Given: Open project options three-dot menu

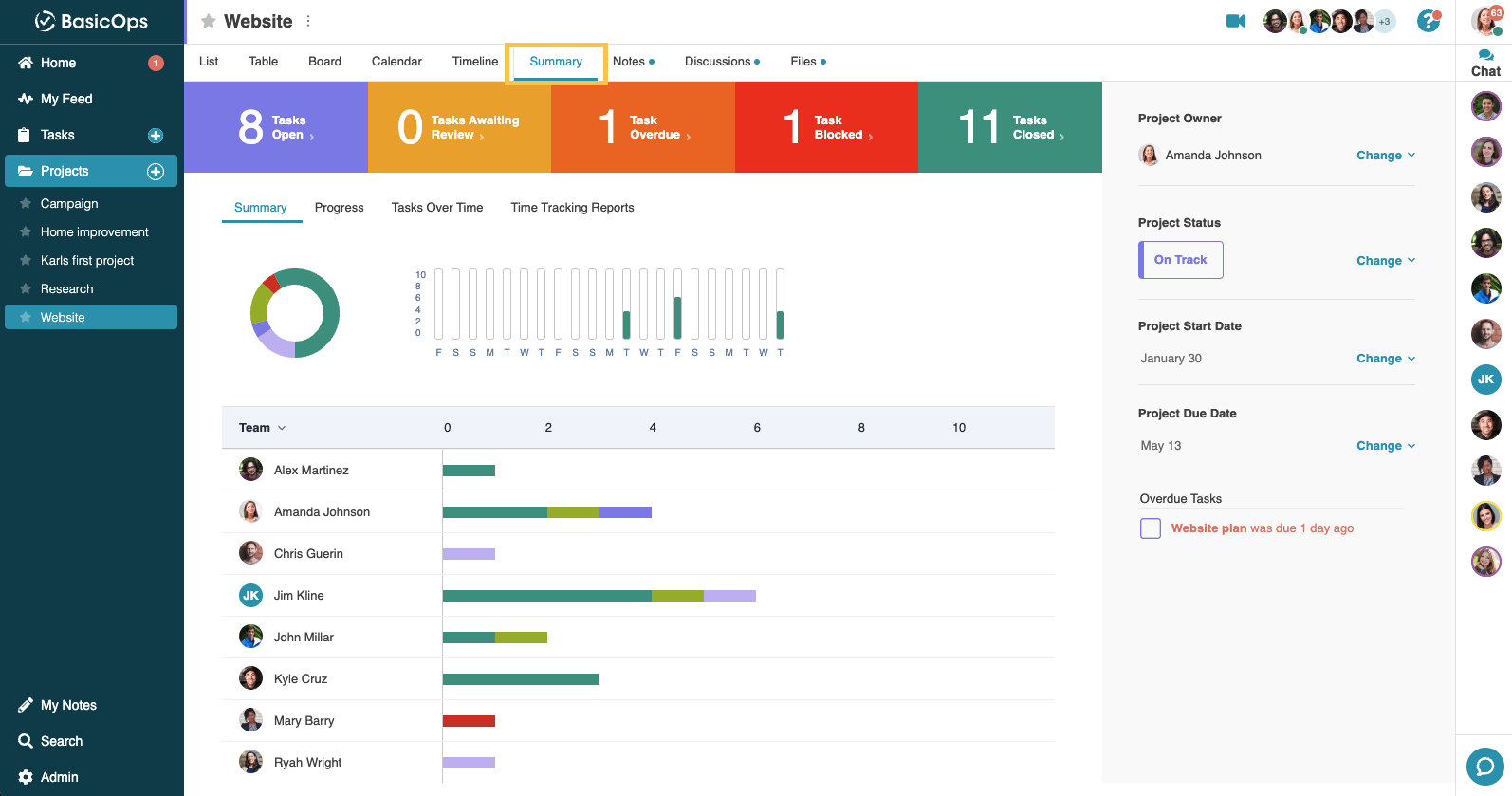Looking at the screenshot, I should [308, 21].
